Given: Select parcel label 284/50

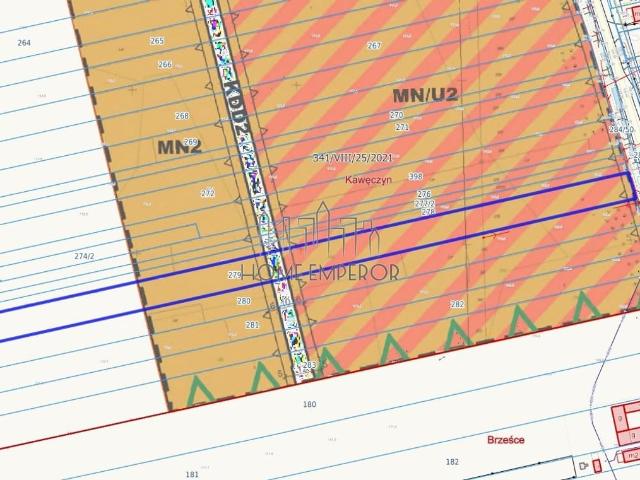Looking at the screenshot, I should 622,129.
